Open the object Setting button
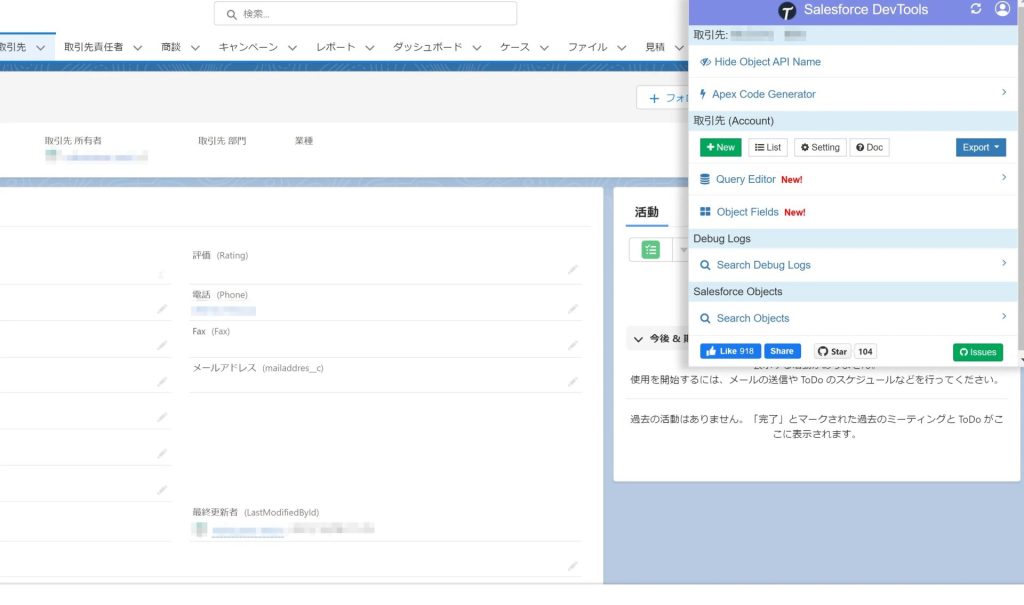The height and width of the screenshot is (605, 1024). 820,148
